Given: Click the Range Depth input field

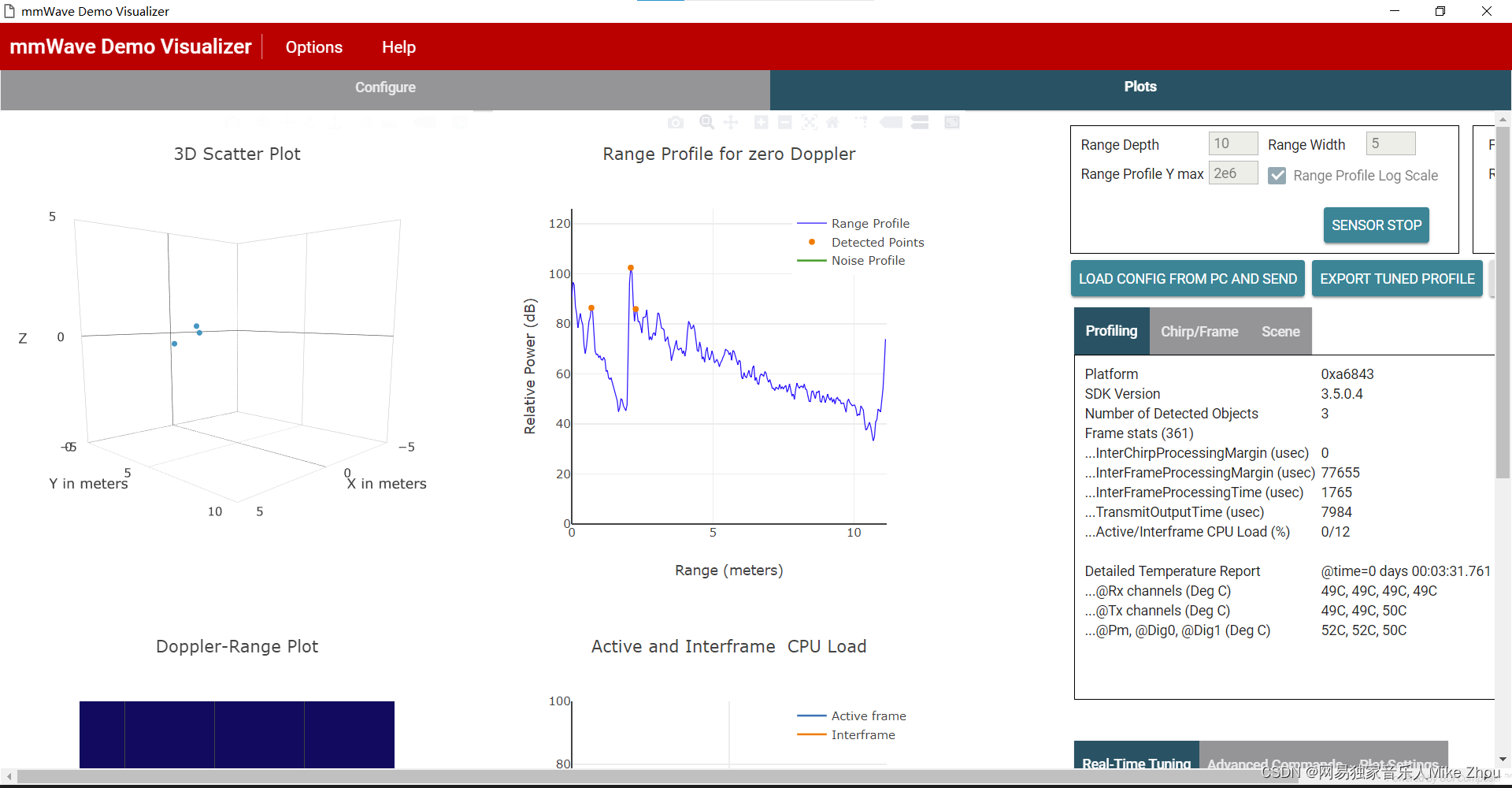Looking at the screenshot, I should (x=1233, y=143).
